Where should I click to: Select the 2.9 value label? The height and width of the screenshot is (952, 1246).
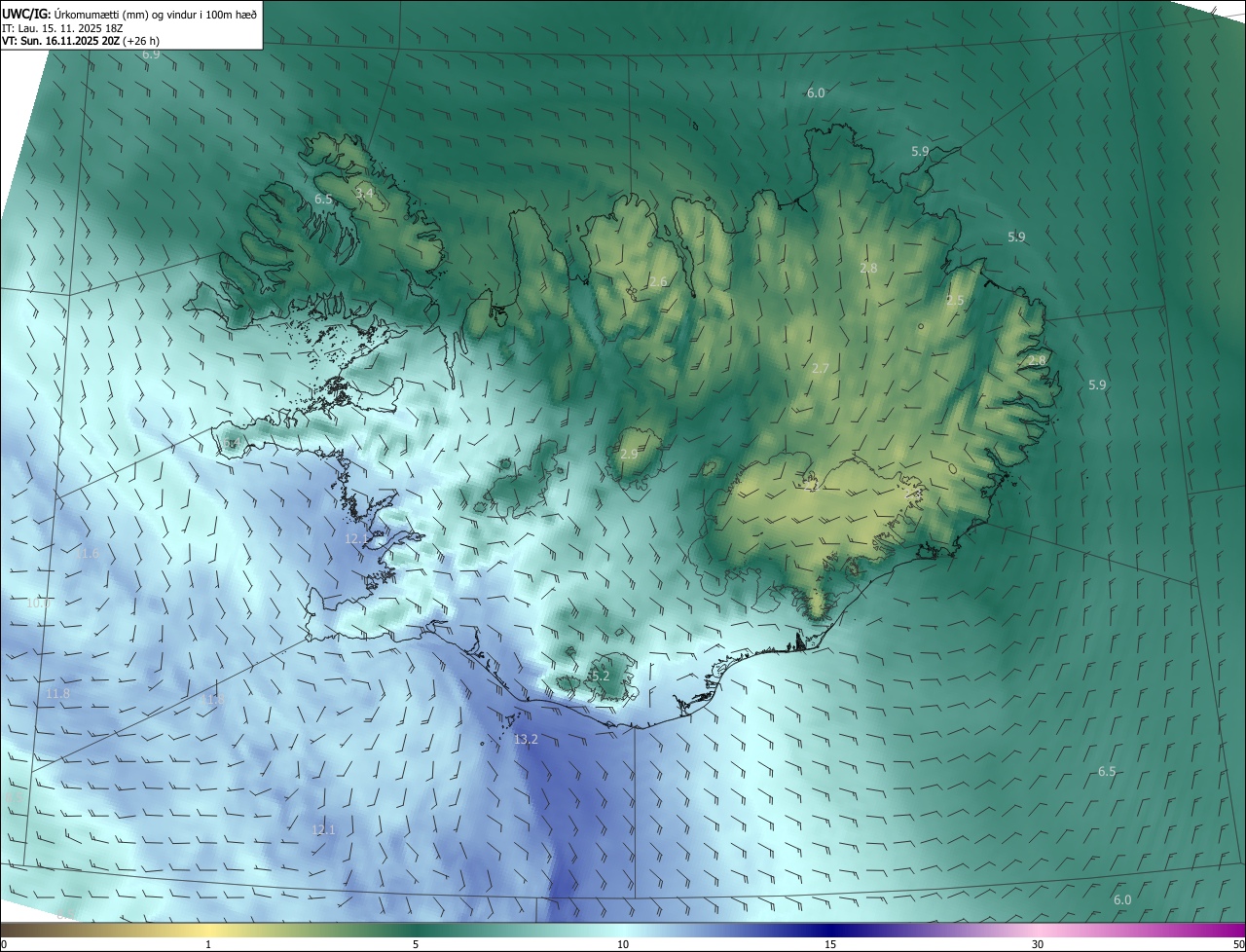(629, 455)
